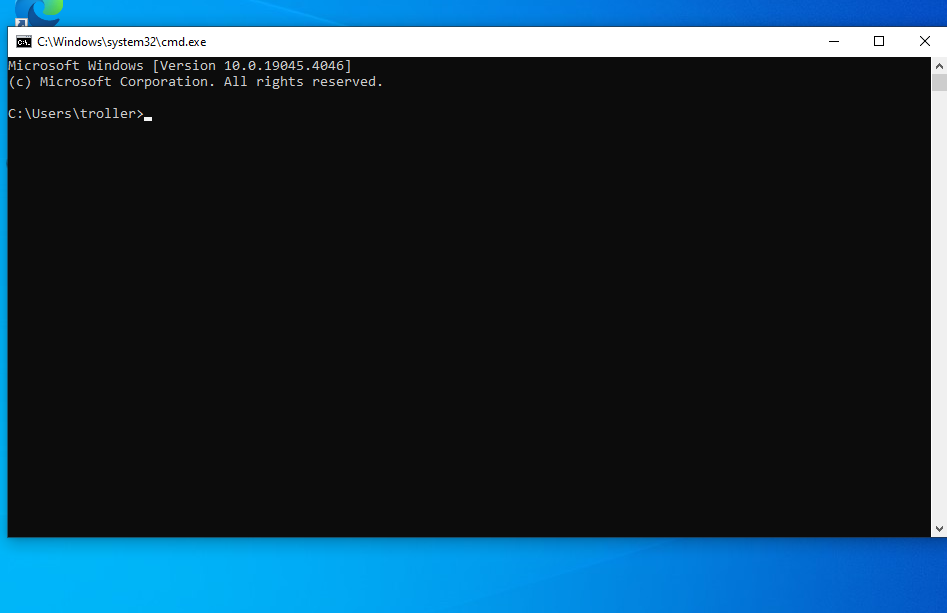Click the vertical scrollbar thumb

[938, 83]
